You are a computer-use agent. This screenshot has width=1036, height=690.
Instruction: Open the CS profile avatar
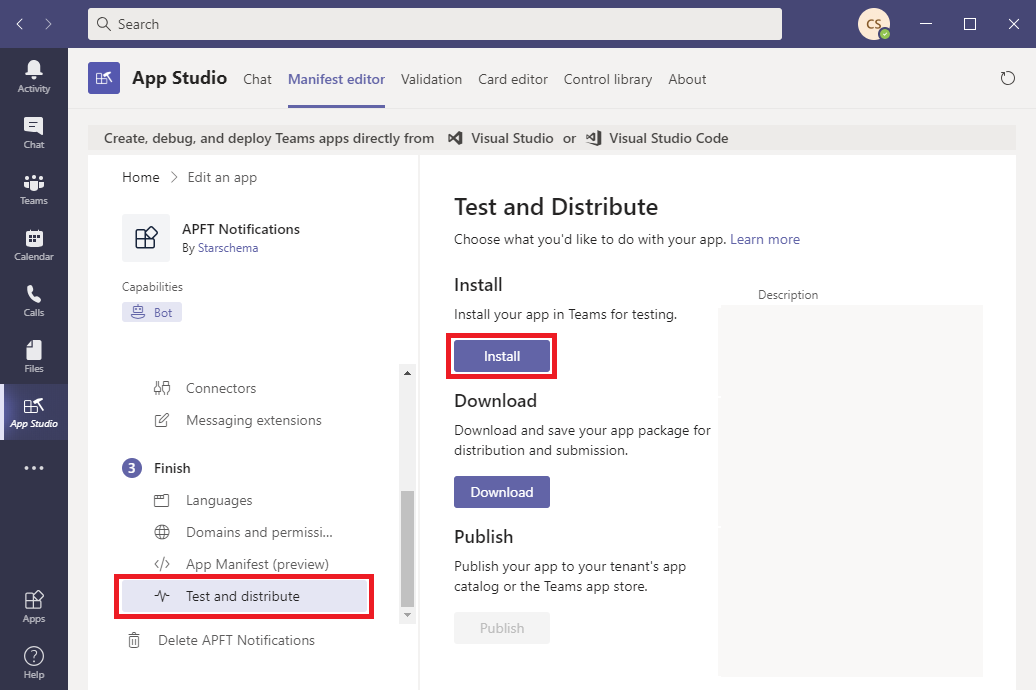(873, 24)
